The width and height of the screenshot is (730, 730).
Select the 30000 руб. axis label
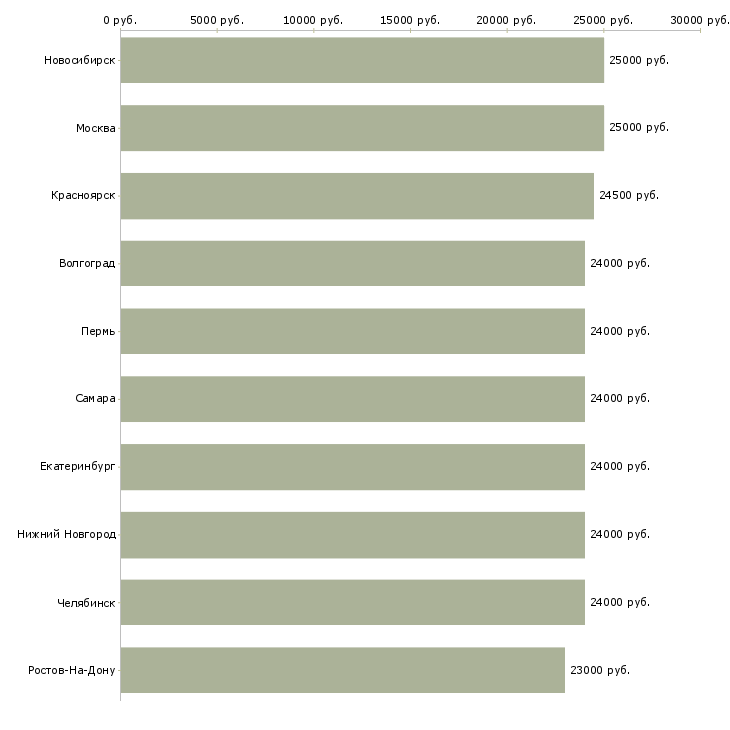point(699,20)
